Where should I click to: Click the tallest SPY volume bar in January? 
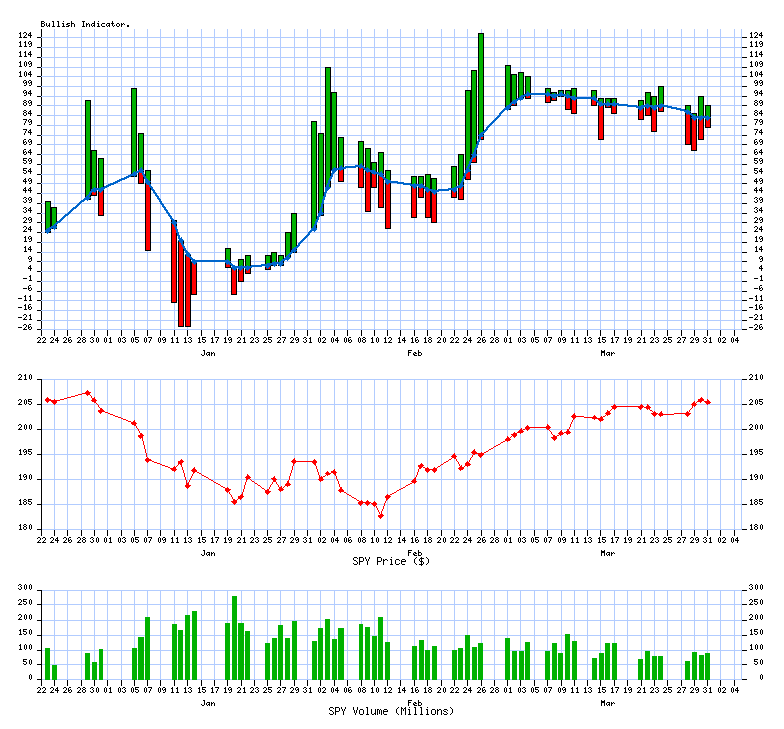[234, 637]
